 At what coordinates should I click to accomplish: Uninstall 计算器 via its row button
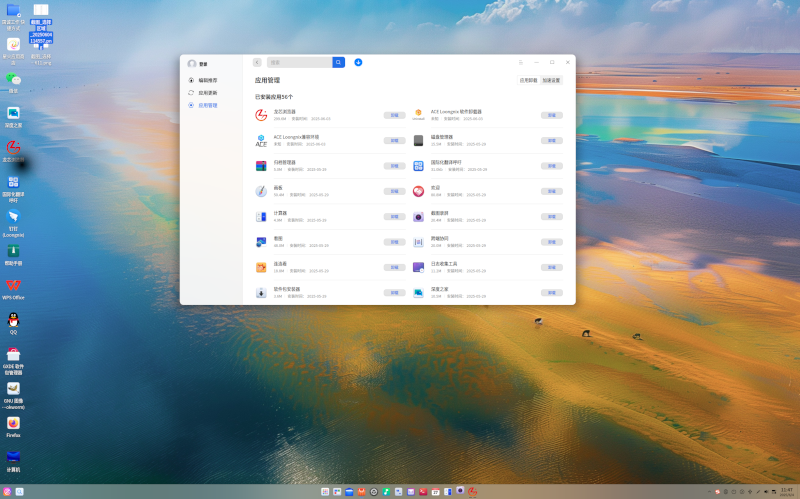tap(394, 217)
